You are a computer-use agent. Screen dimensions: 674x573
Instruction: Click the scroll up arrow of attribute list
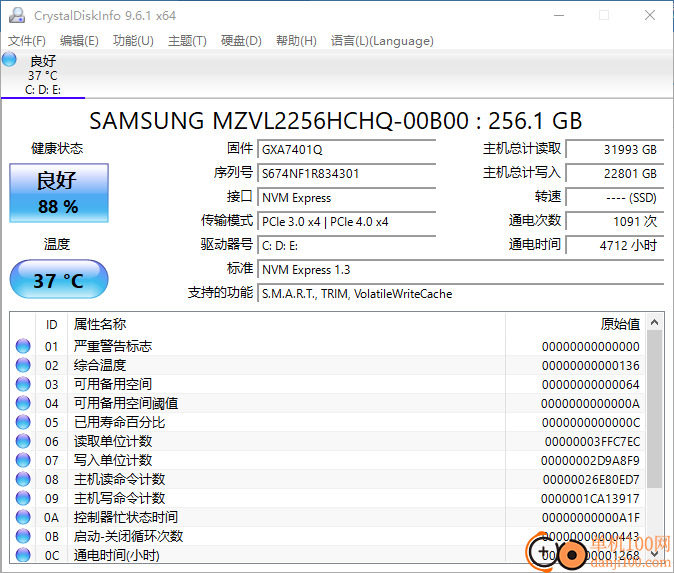click(655, 322)
